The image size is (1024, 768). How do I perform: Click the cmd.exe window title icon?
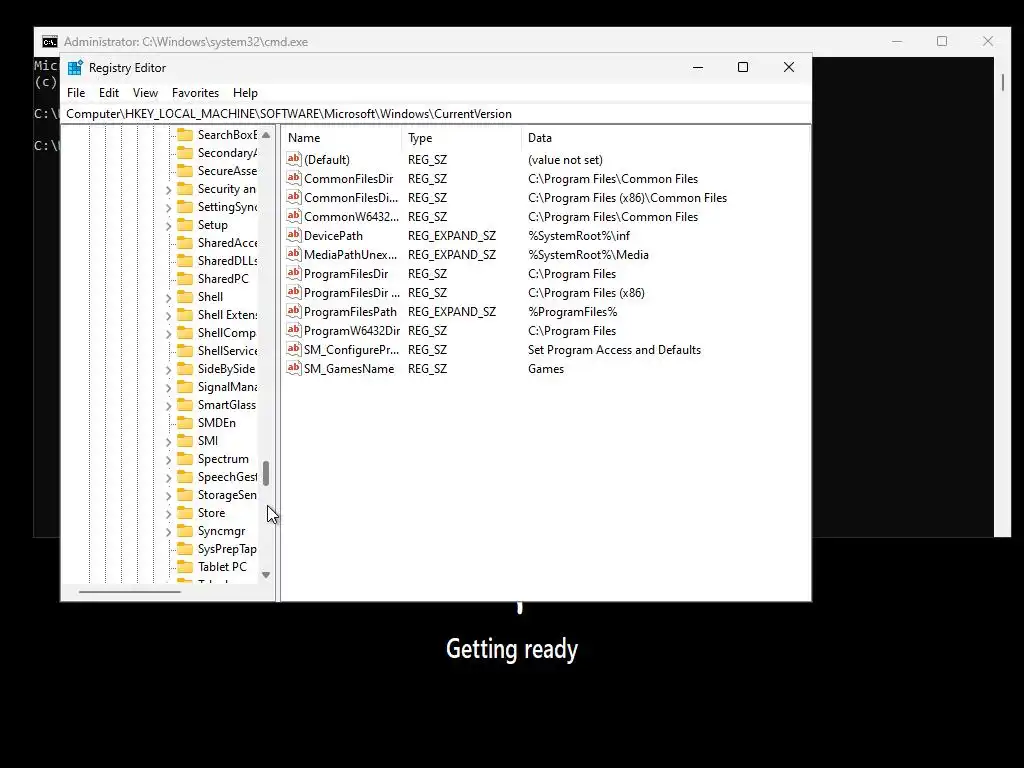pos(50,42)
